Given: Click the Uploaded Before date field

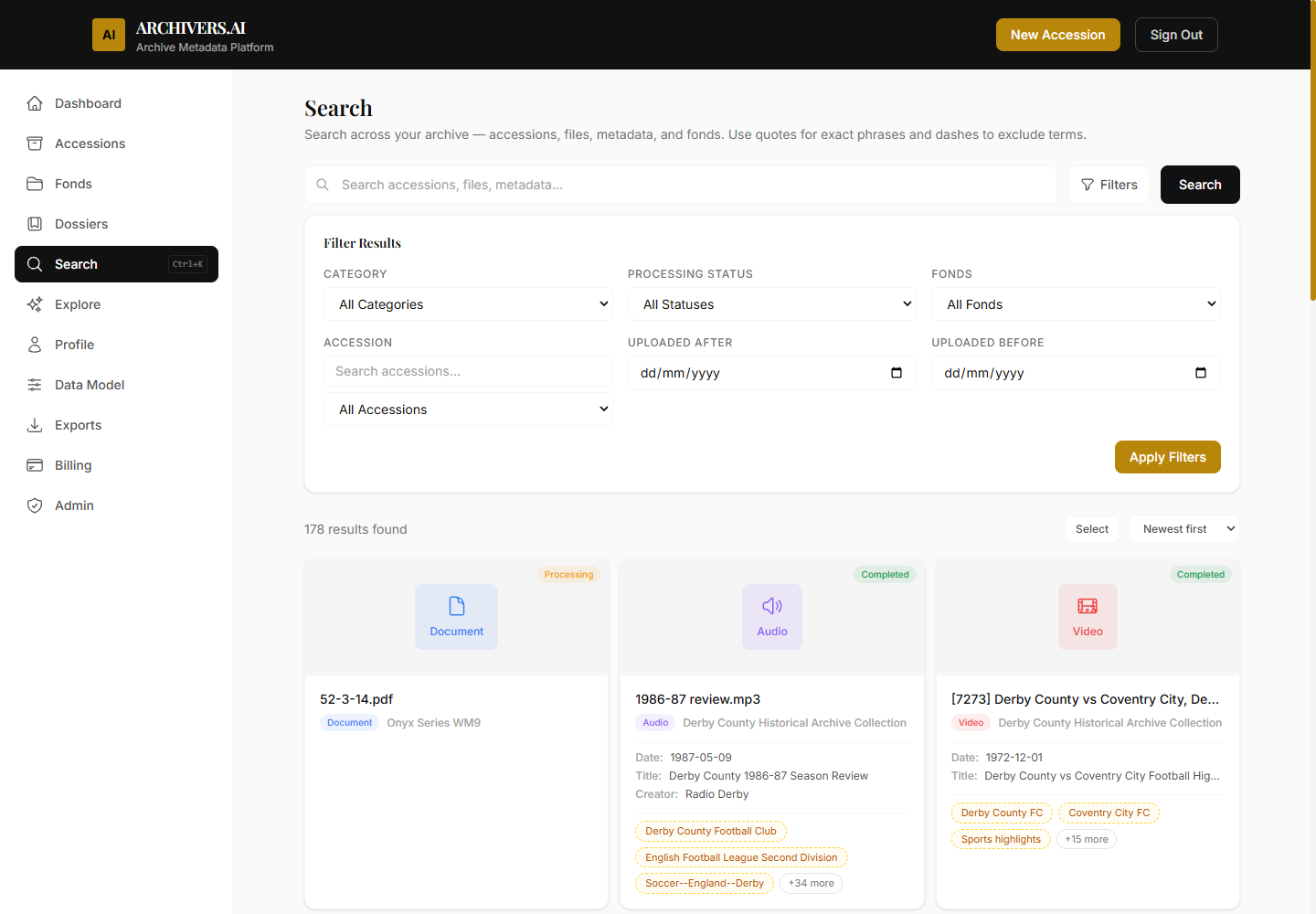Looking at the screenshot, I should pyautogui.click(x=1076, y=373).
